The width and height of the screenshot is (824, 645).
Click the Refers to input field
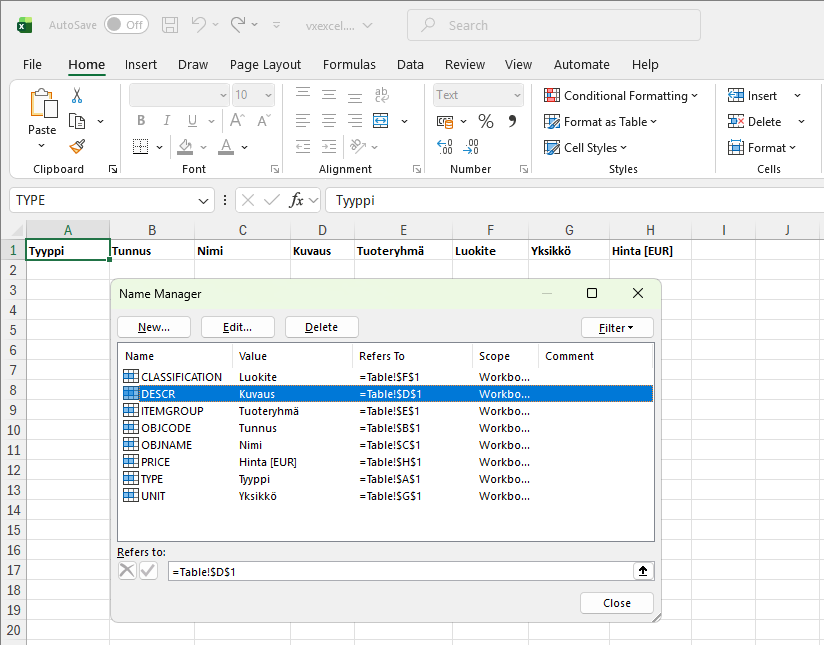(401, 571)
